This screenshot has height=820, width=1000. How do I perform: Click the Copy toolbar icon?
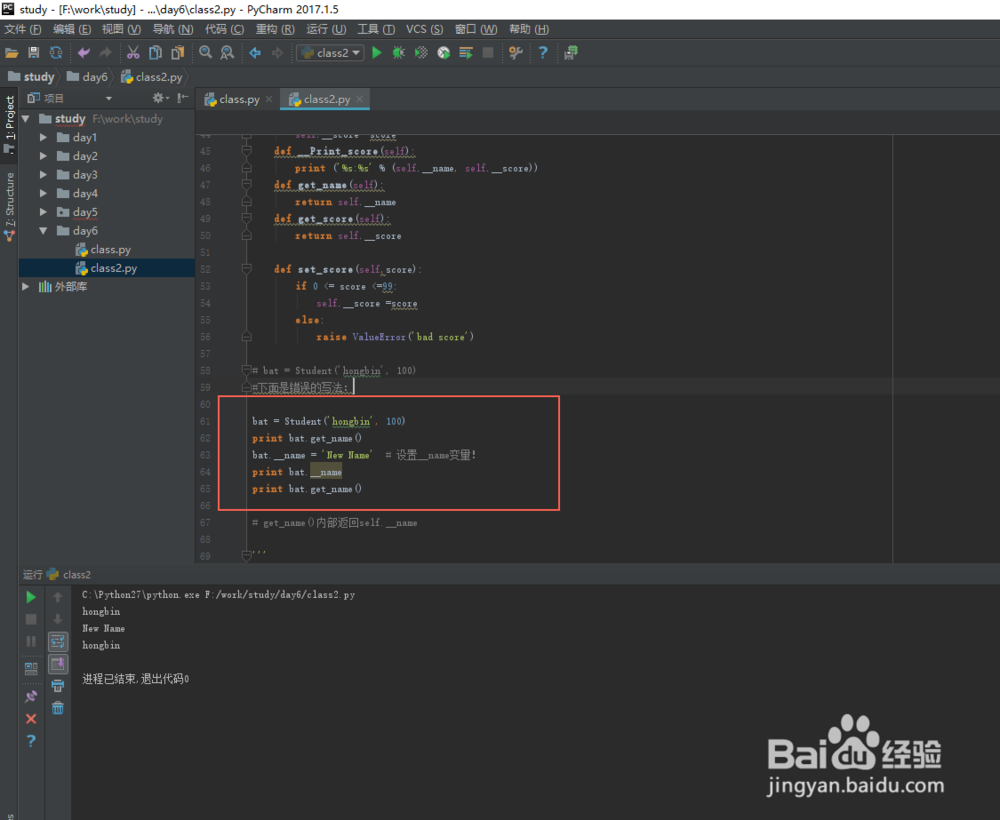pyautogui.click(x=155, y=53)
